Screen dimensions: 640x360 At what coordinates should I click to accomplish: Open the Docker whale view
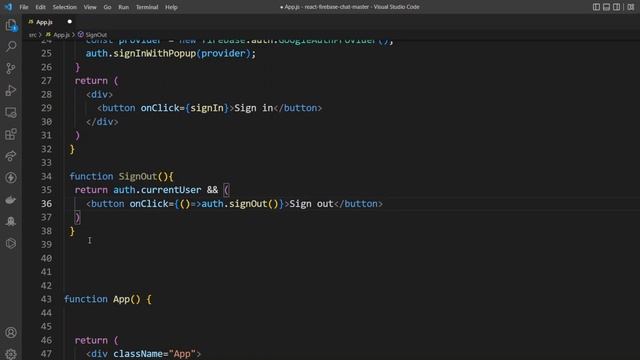tap(11, 200)
